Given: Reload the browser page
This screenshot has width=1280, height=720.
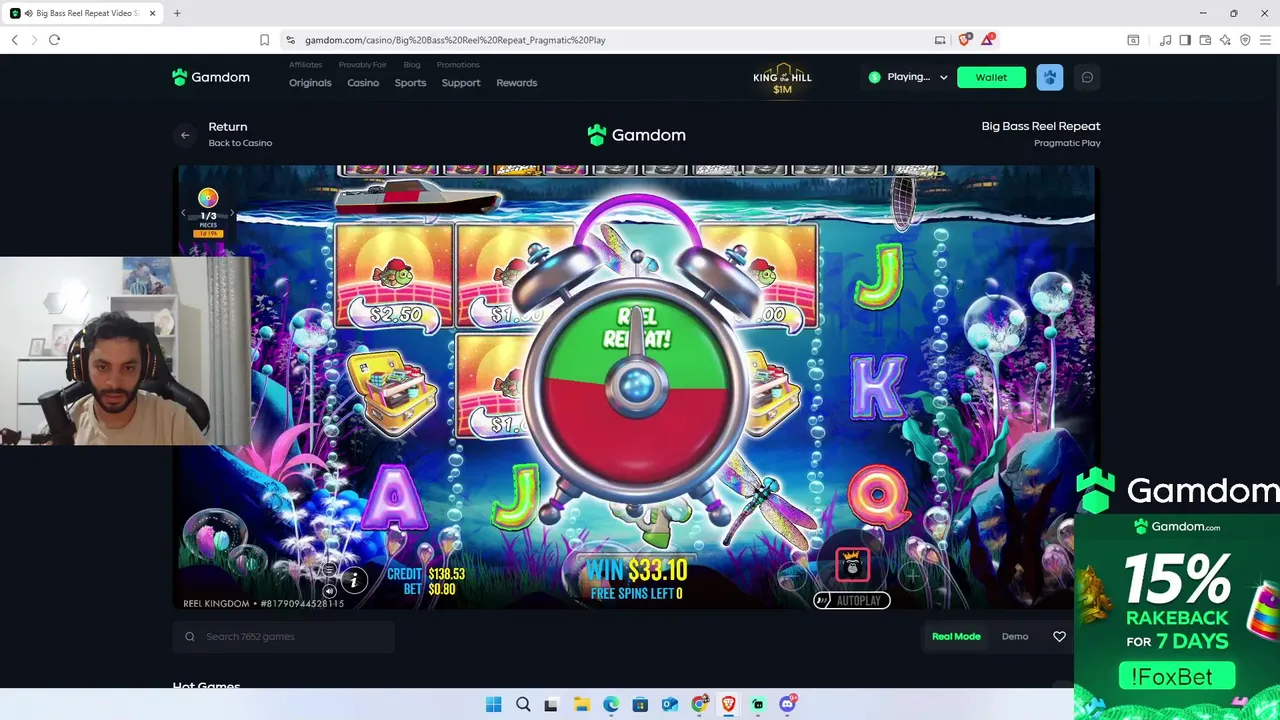Looking at the screenshot, I should [x=54, y=40].
